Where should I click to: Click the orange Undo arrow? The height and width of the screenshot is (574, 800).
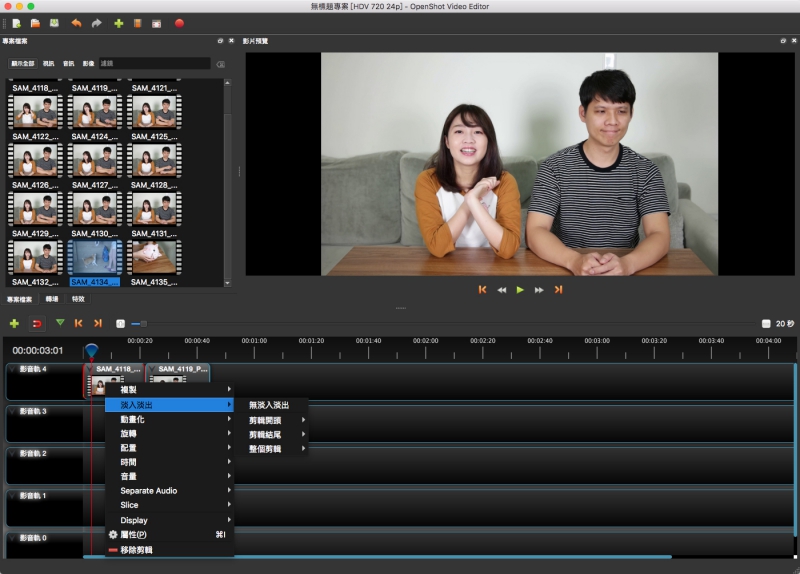tap(76, 23)
